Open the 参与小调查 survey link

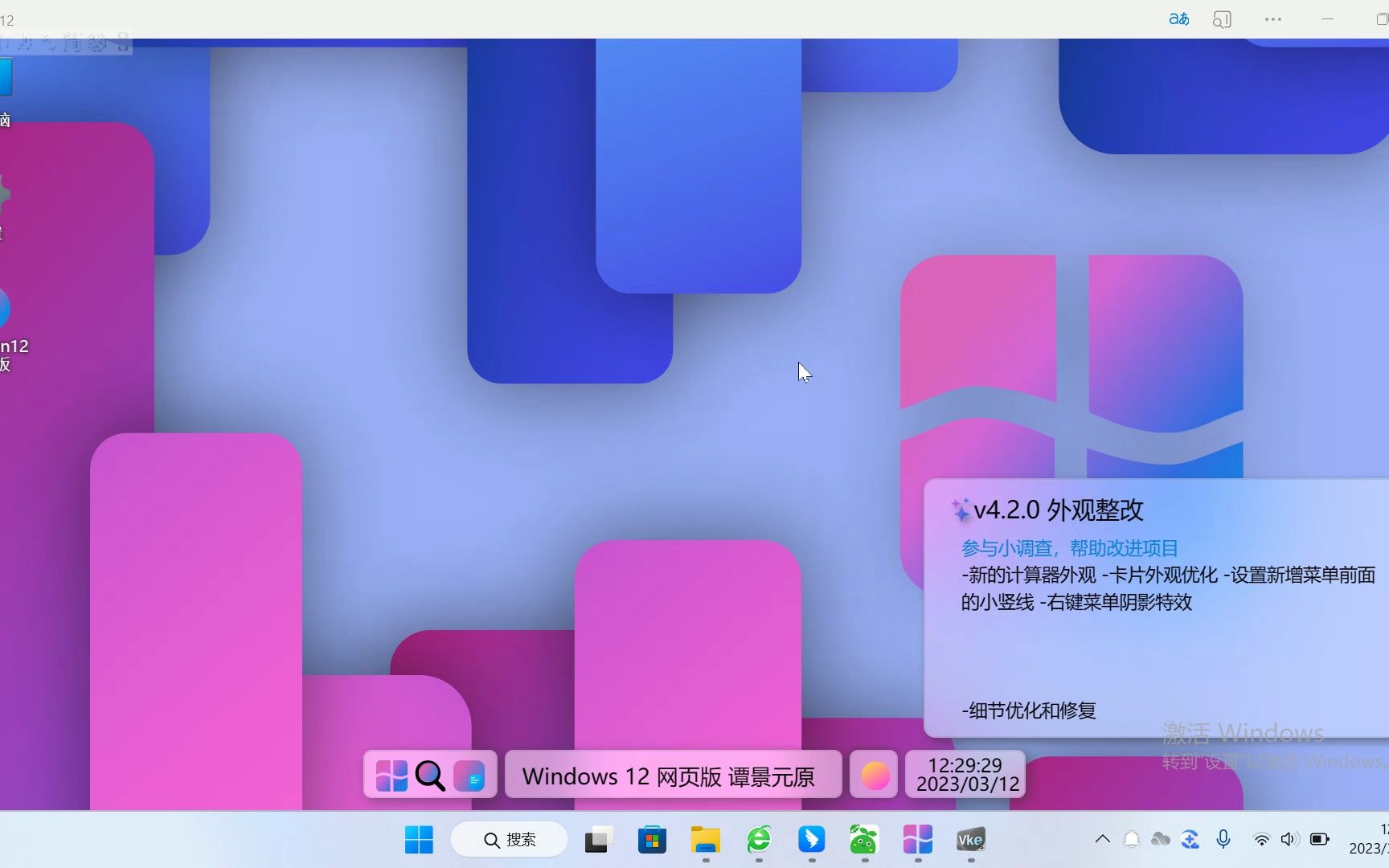pos(1069,548)
